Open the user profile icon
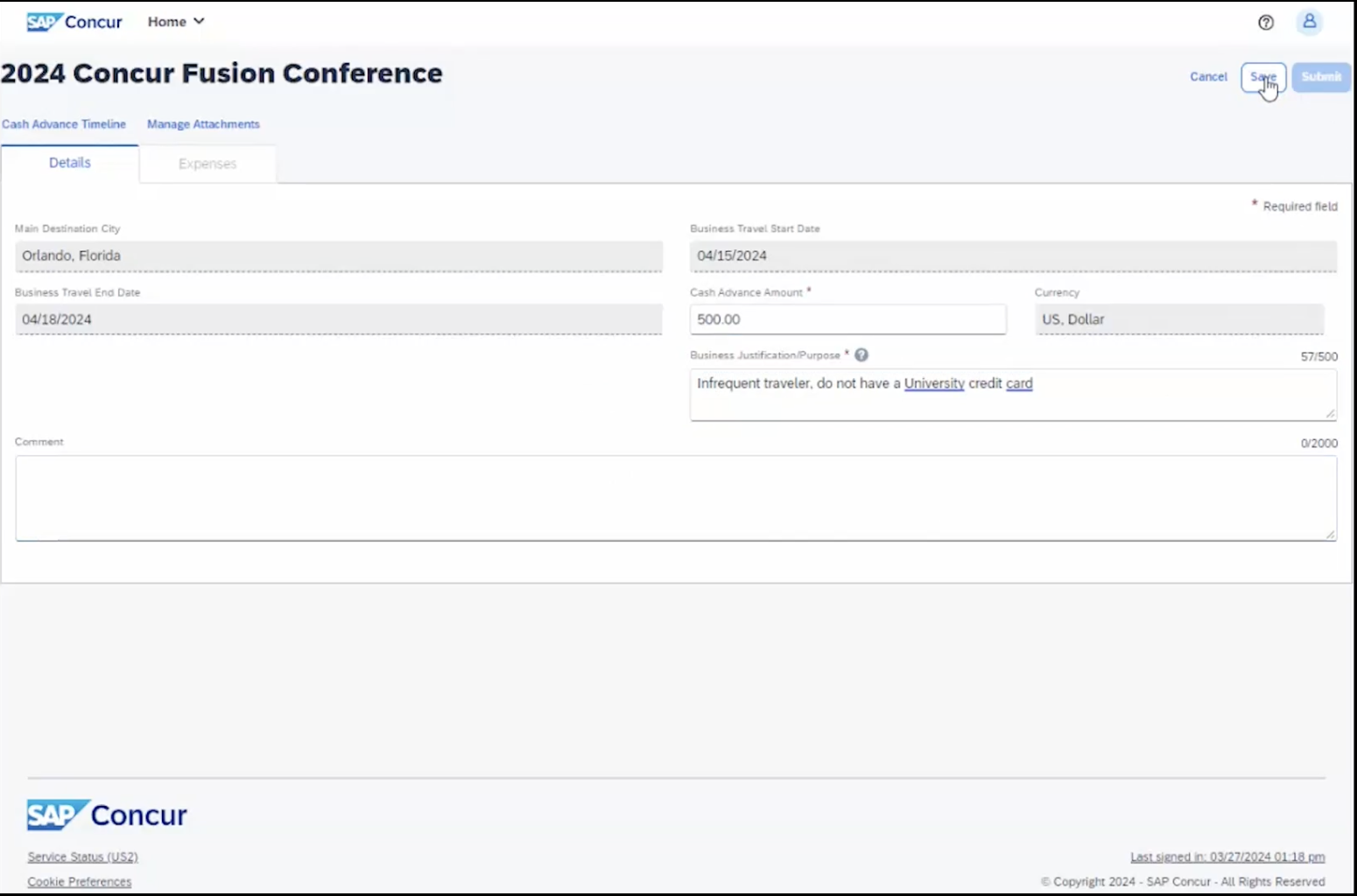Screen dimensions: 1357x896 coord(1310,21)
